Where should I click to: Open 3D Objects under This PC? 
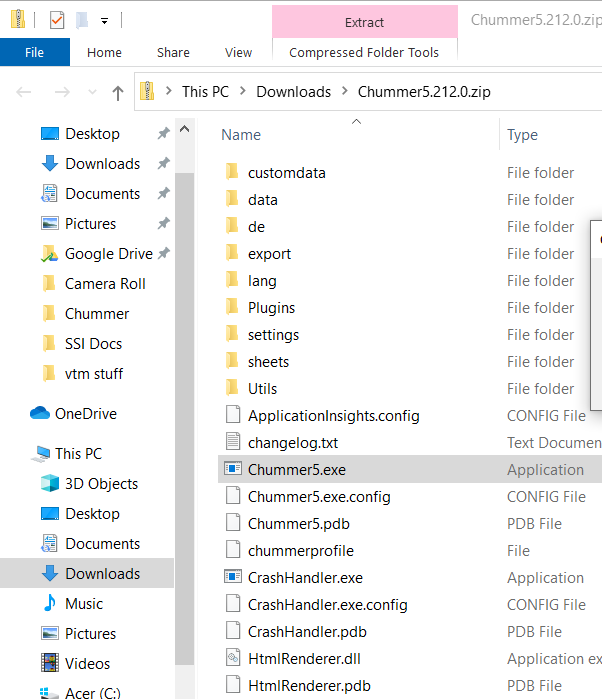(x=101, y=483)
